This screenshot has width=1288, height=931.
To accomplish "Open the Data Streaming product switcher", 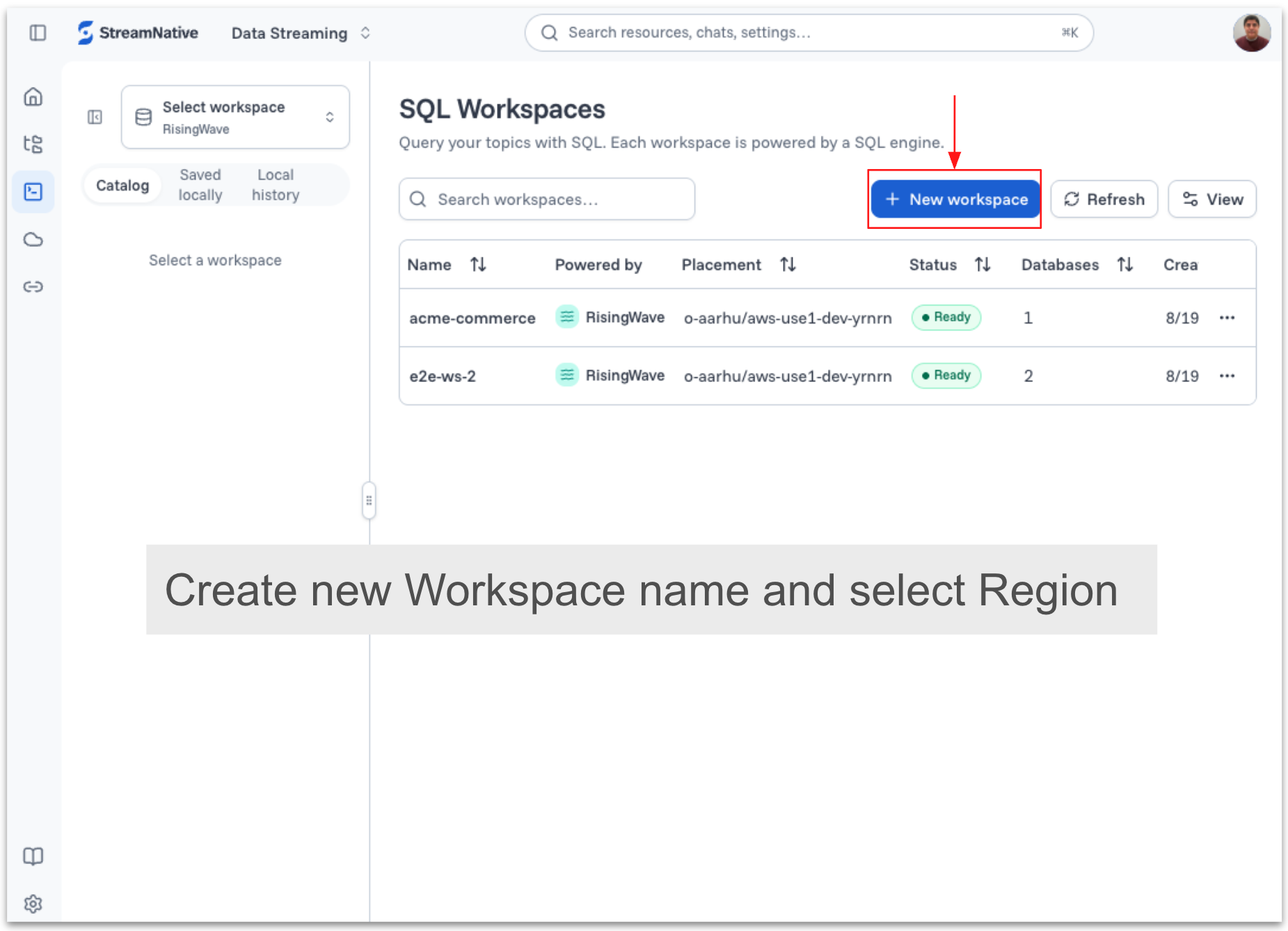I will 301,33.
